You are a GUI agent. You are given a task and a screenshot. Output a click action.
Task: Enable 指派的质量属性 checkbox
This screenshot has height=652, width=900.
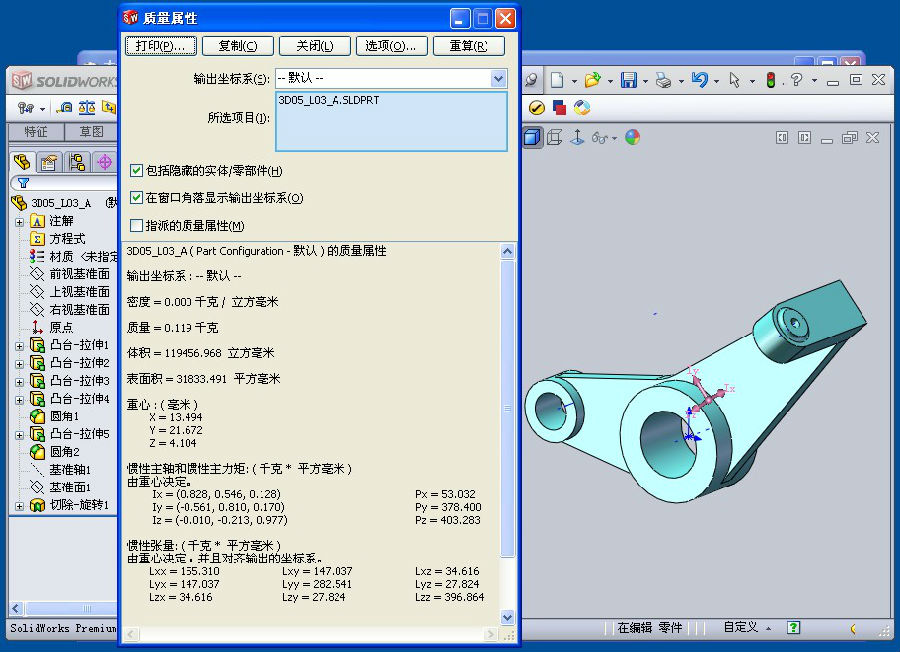(x=137, y=225)
